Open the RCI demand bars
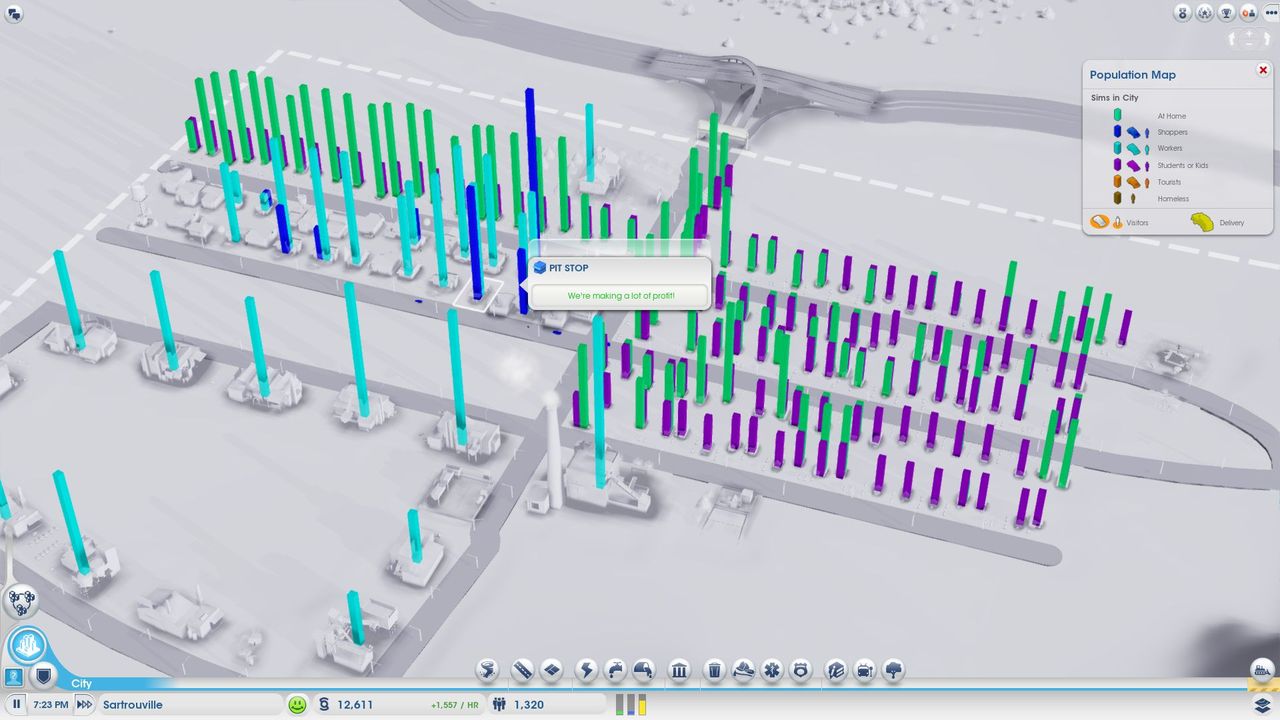Image resolution: width=1280 pixels, height=720 pixels. pyautogui.click(x=631, y=705)
